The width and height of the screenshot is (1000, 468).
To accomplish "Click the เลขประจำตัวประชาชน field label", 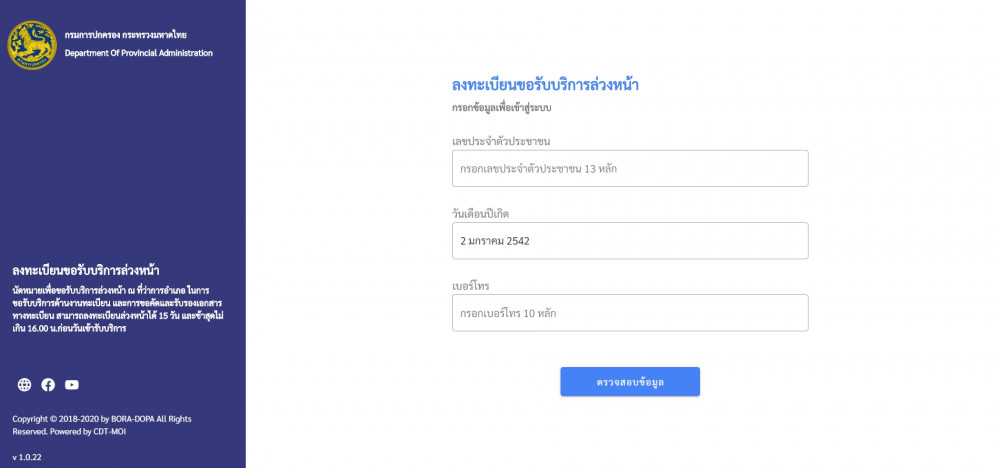I will tap(501, 141).
